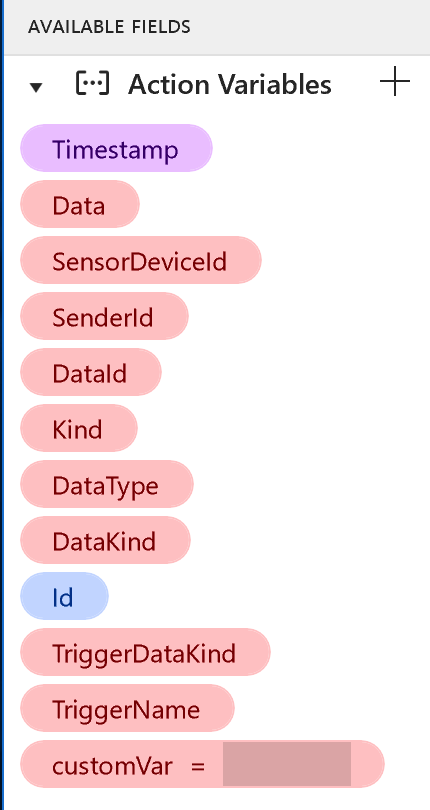Choose the TriggerName field pill
This screenshot has height=810, width=430.
point(127,708)
